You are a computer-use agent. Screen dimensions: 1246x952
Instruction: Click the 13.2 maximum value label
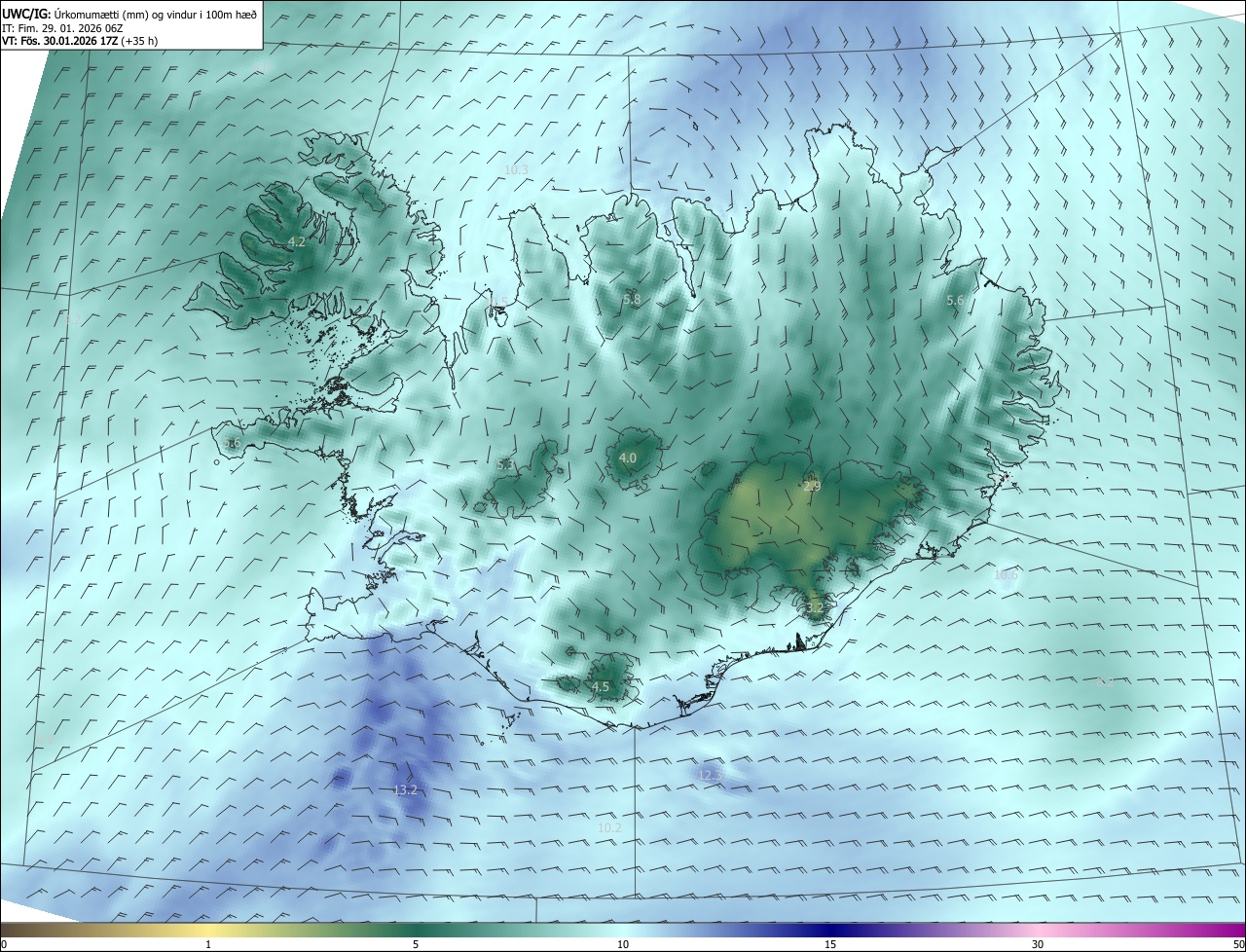405,789
